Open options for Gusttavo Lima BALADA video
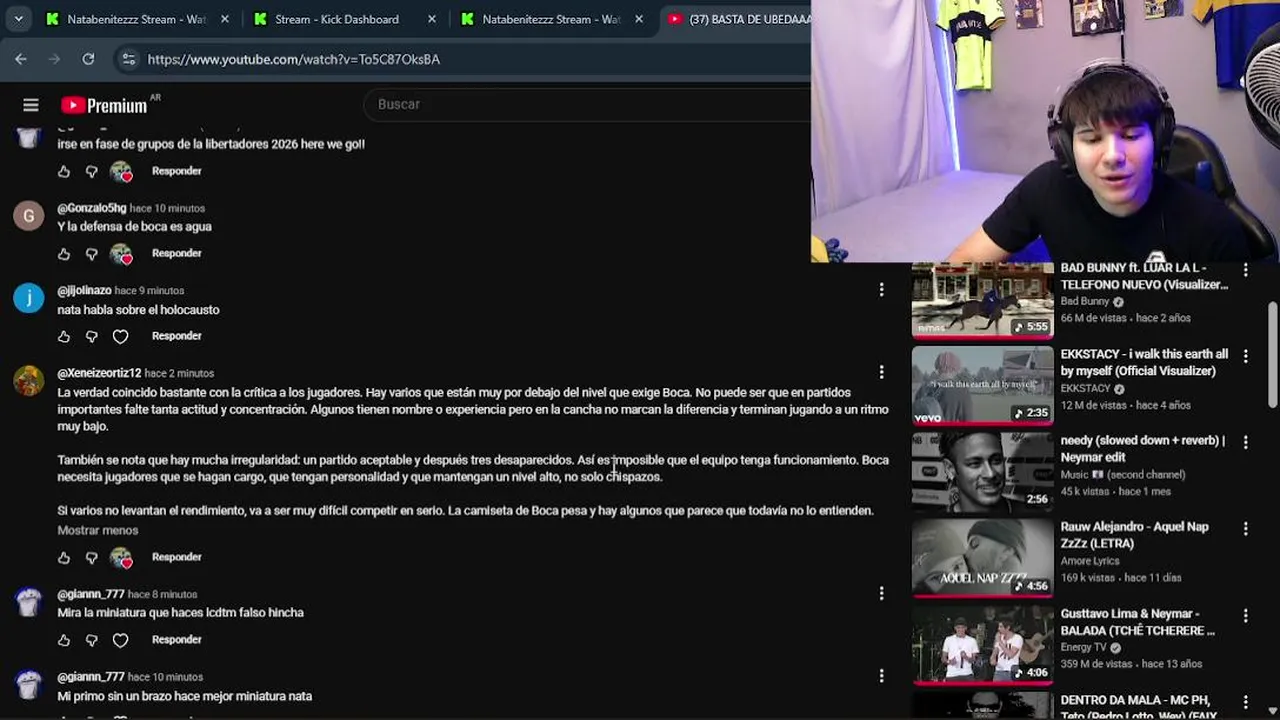This screenshot has width=1280, height=720. pos(1245,614)
